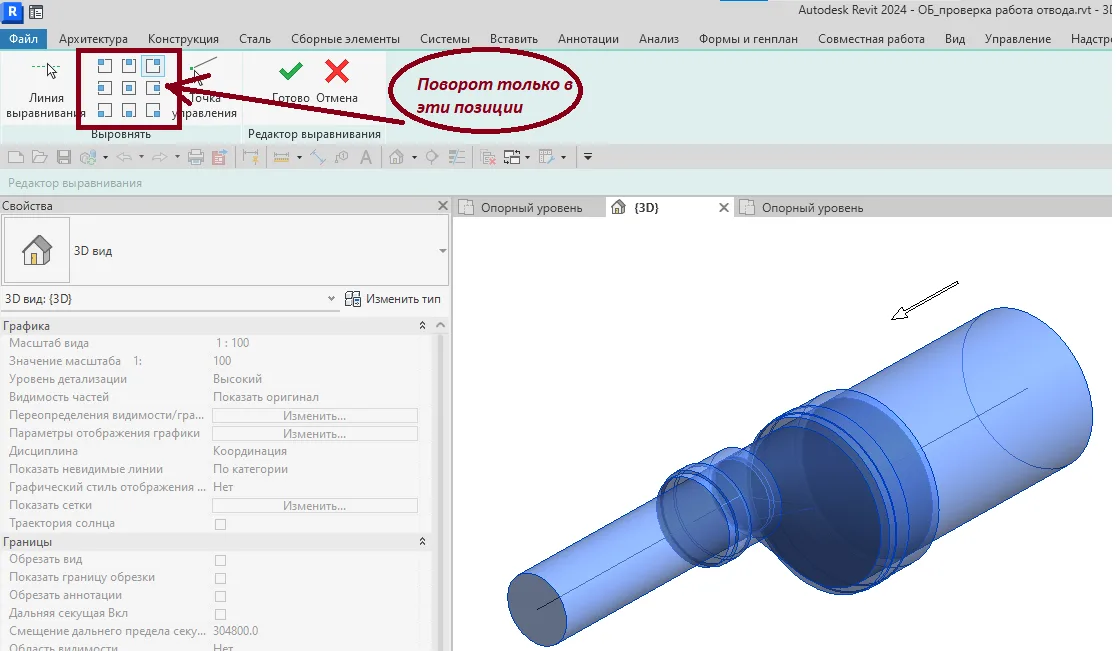Click the Revit application logo

click(x=11, y=12)
